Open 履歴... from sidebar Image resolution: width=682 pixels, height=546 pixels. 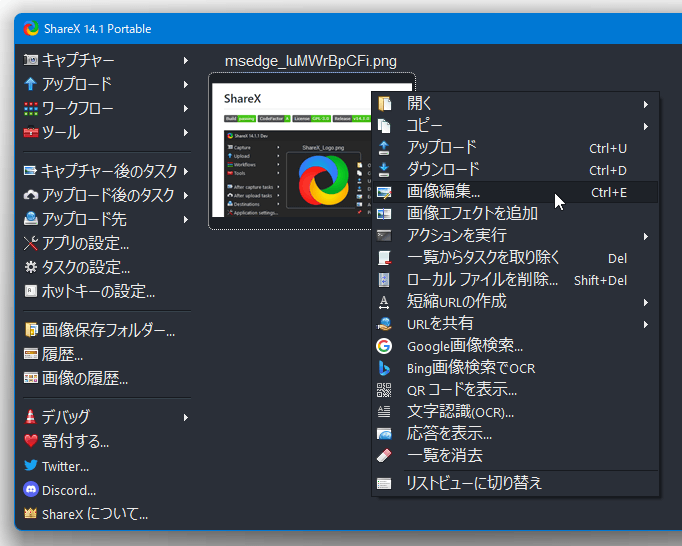click(x=107, y=354)
